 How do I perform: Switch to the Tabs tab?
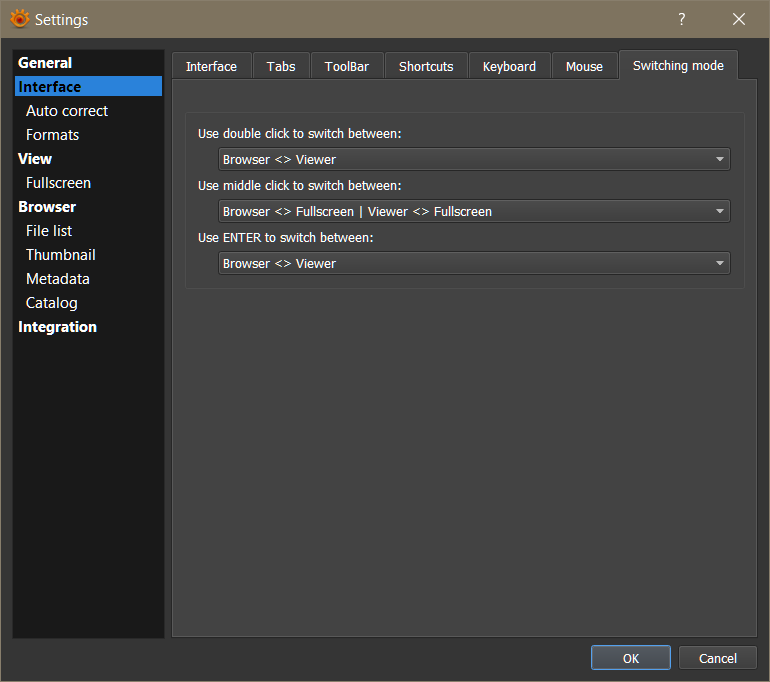(x=281, y=66)
